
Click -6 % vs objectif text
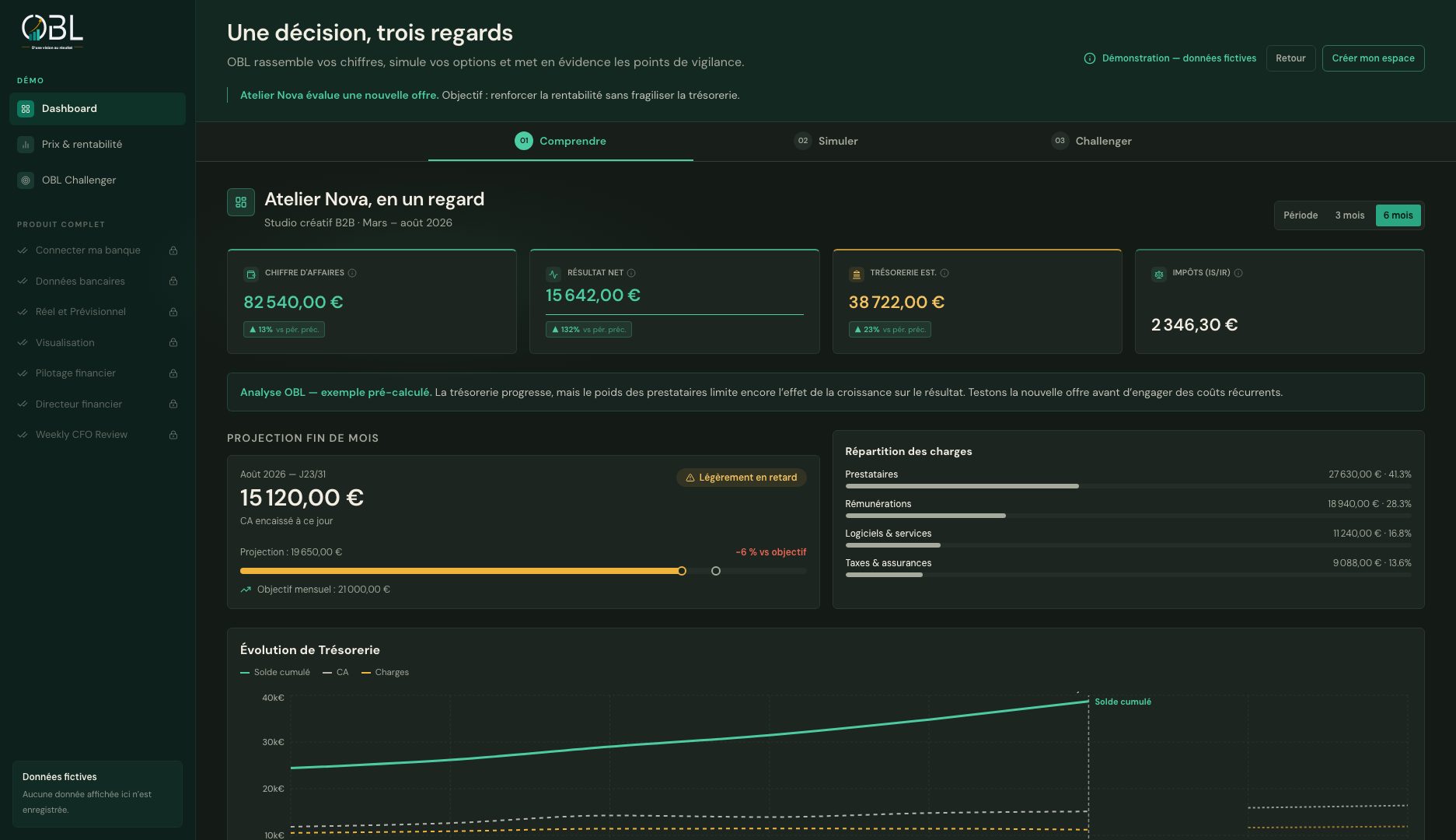(770, 552)
